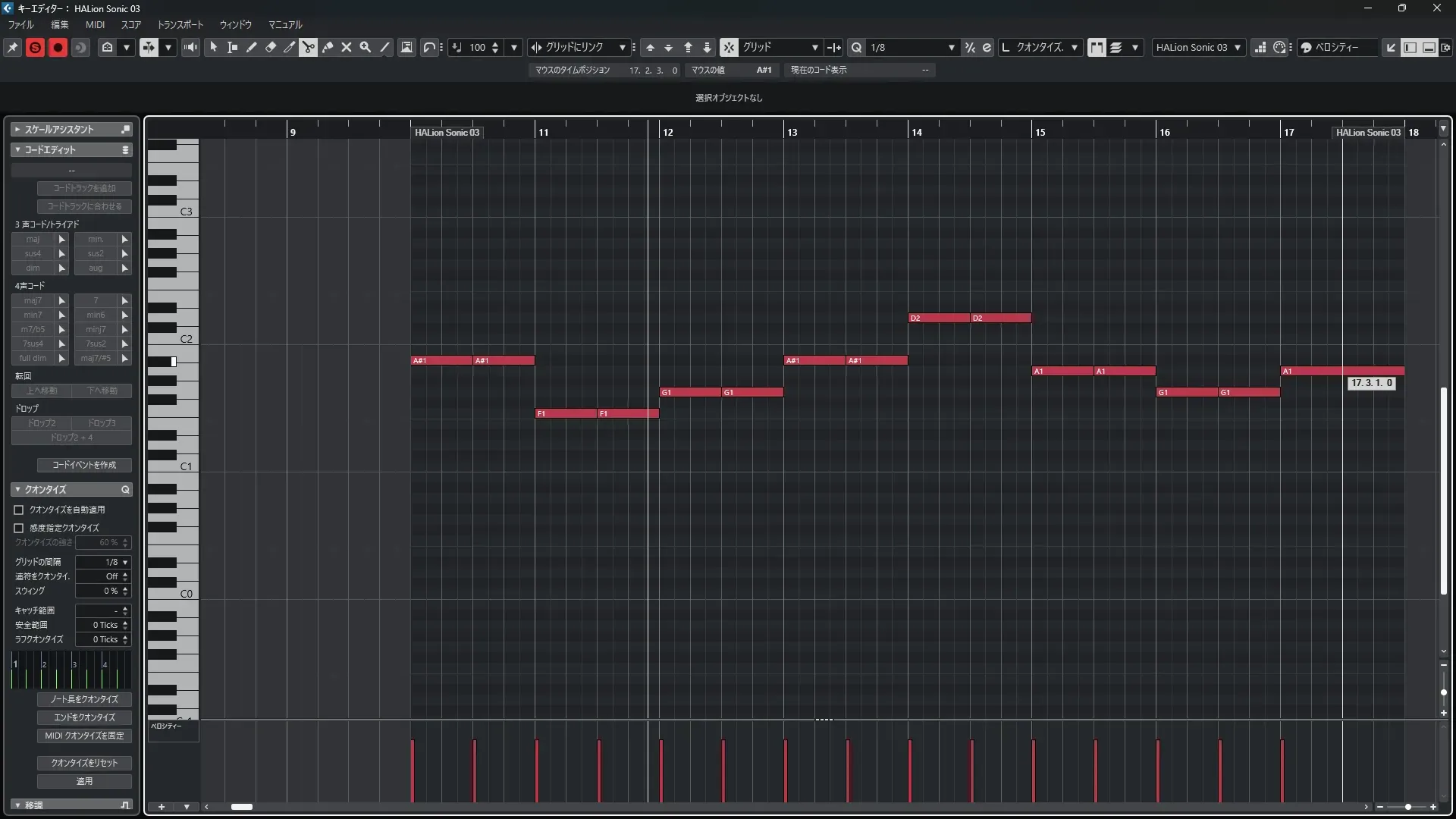Click the Solo Editor button
The image size is (1456, 819).
pos(35,47)
